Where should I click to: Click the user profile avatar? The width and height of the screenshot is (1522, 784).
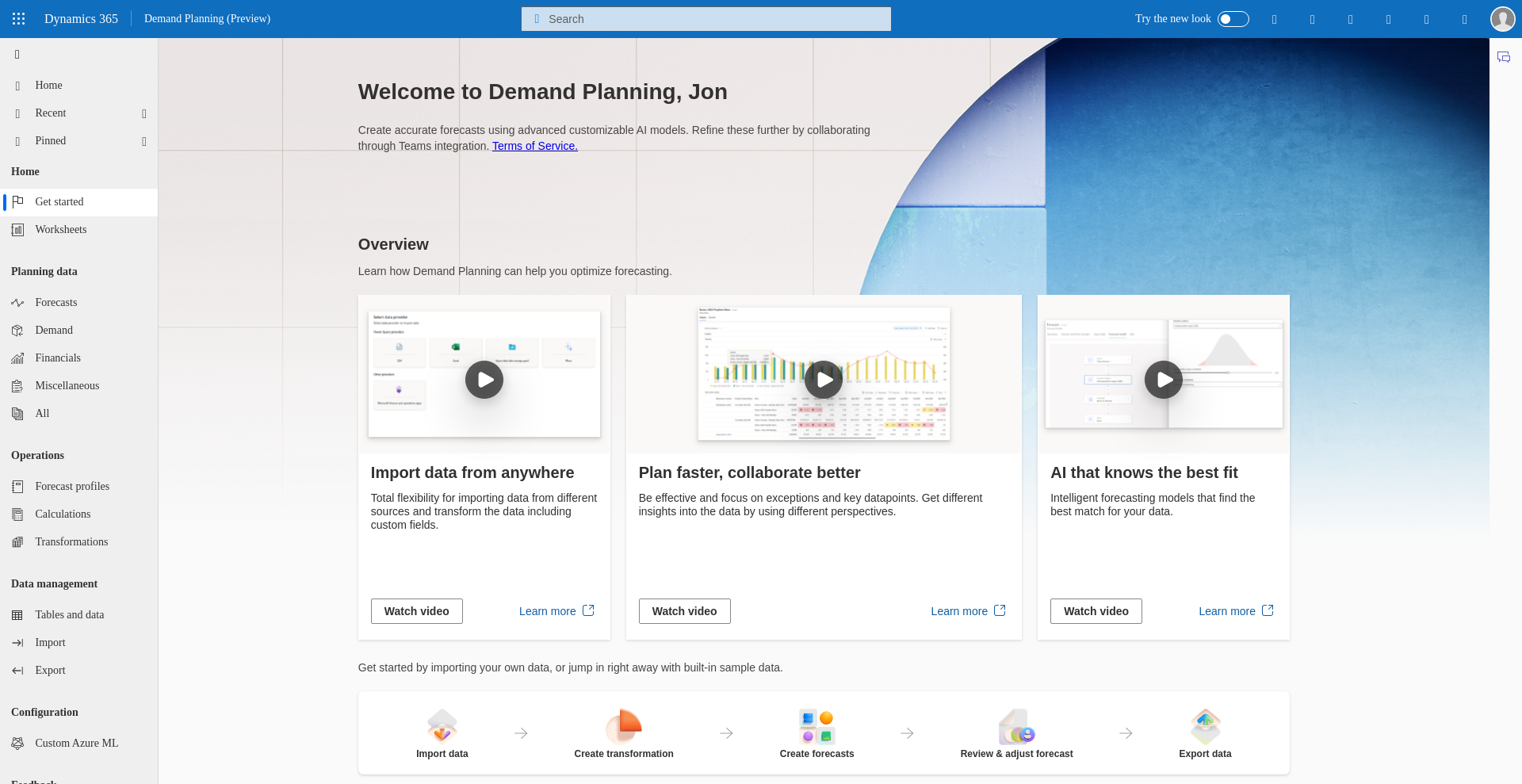1502,19
